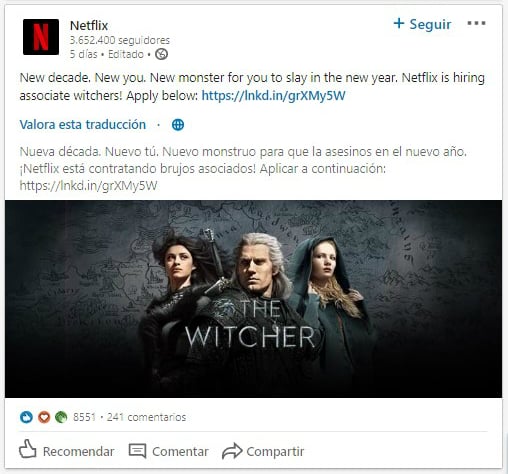Viewport: 508px width, 474px height.
Task: Click the red heart reaction icon
Action: click(x=44, y=417)
